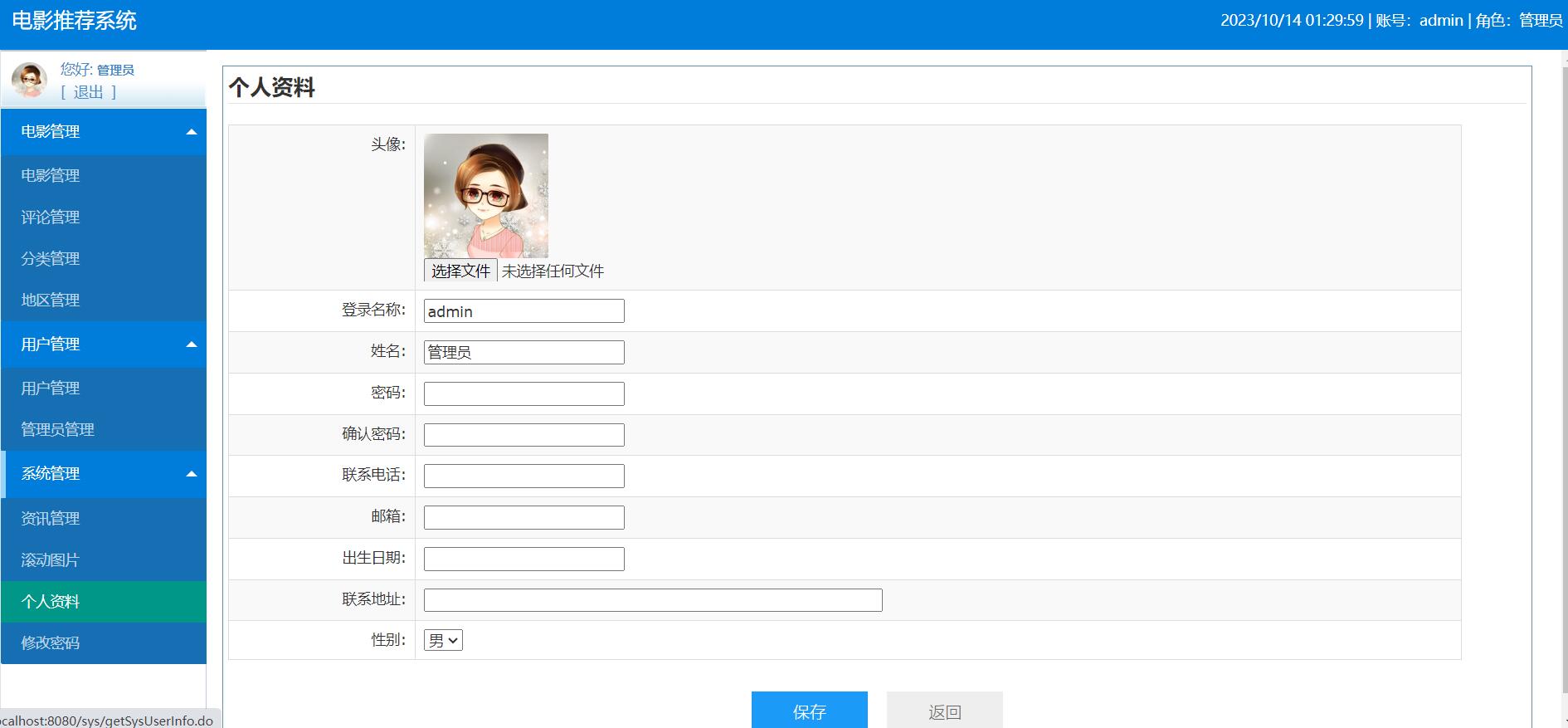Click the 返回 button
Viewport: 1568px width, 728px height.
[945, 711]
